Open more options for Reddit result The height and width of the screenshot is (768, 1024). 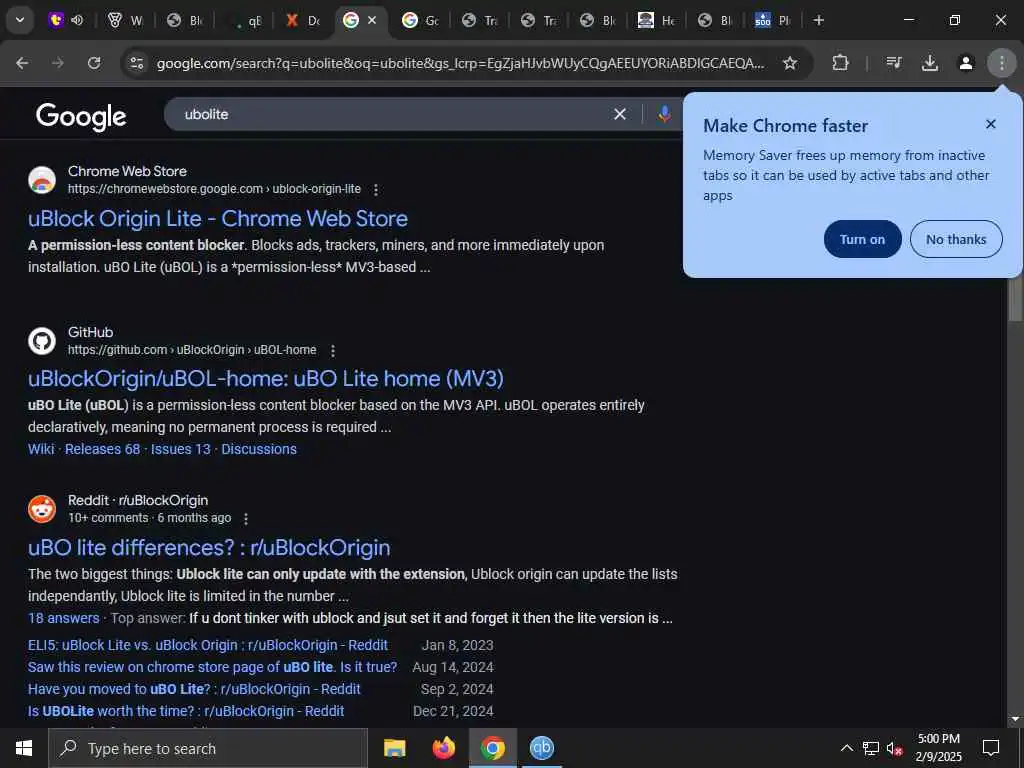246,519
